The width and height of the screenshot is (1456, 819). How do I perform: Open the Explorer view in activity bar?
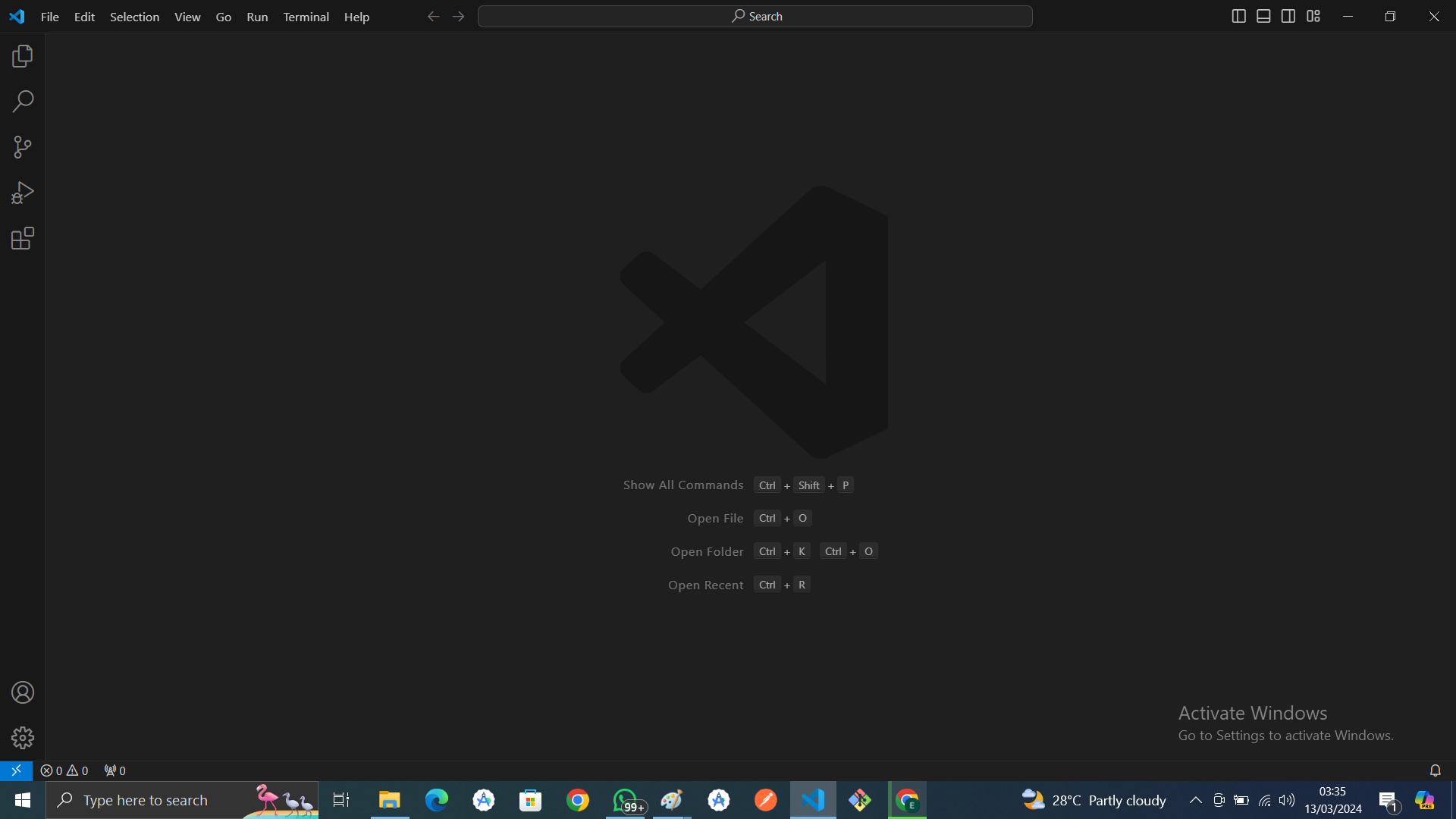point(23,56)
